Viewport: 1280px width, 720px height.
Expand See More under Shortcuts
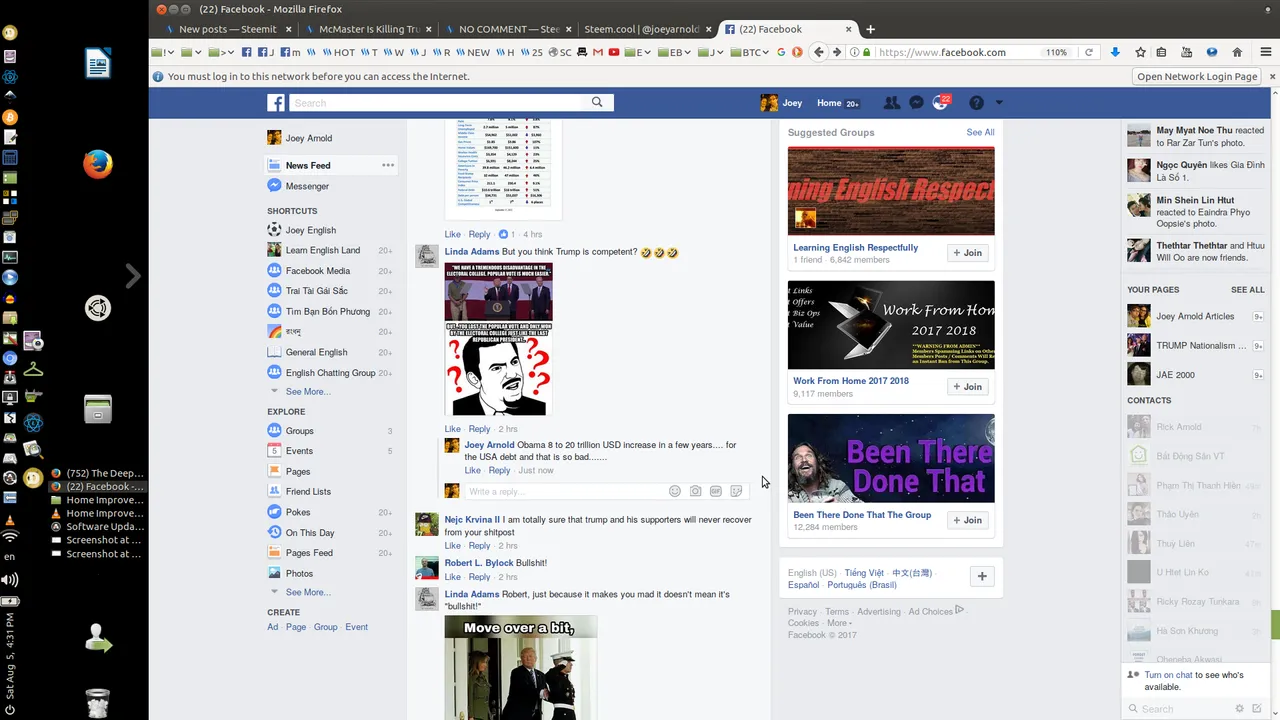click(x=307, y=391)
